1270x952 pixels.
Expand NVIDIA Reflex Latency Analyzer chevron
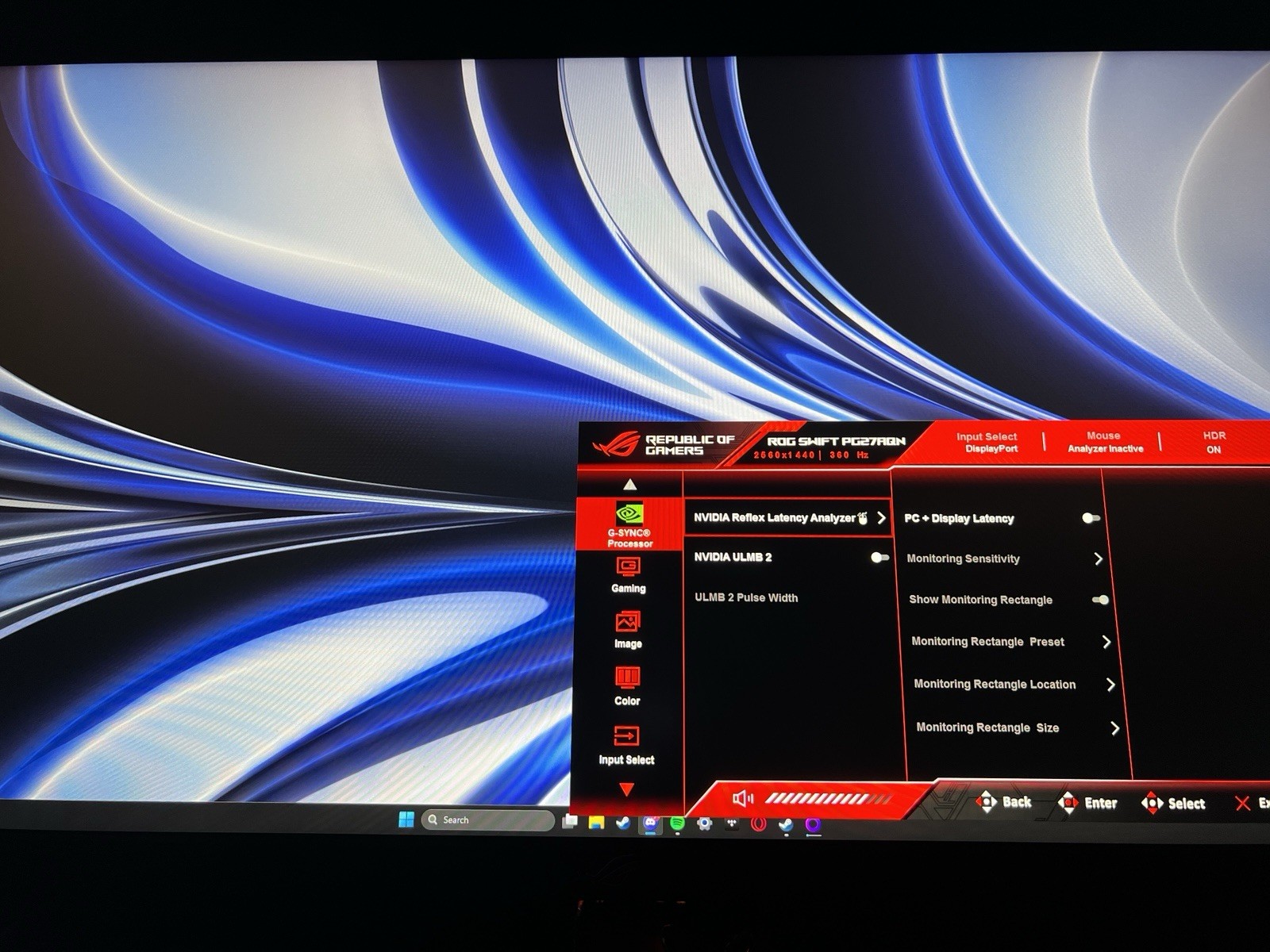[881, 517]
